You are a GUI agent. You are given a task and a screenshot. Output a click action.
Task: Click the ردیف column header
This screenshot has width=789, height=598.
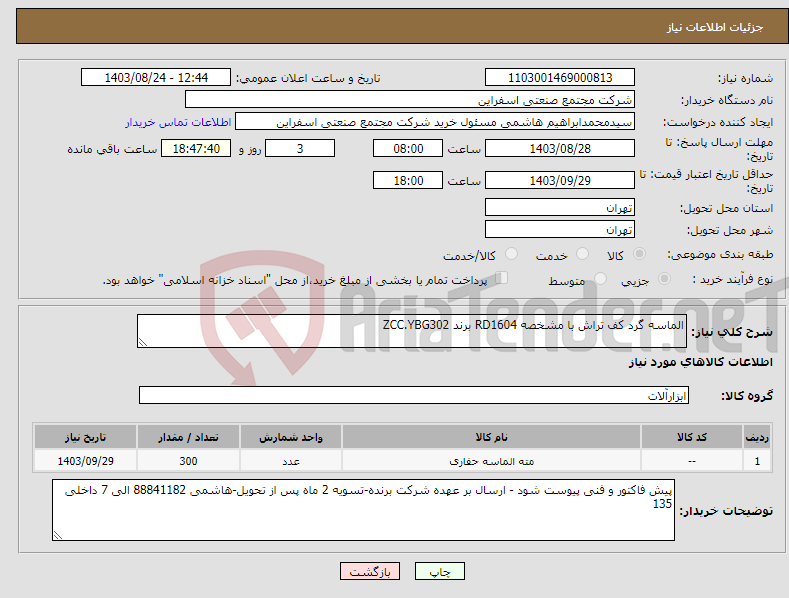[x=757, y=437]
